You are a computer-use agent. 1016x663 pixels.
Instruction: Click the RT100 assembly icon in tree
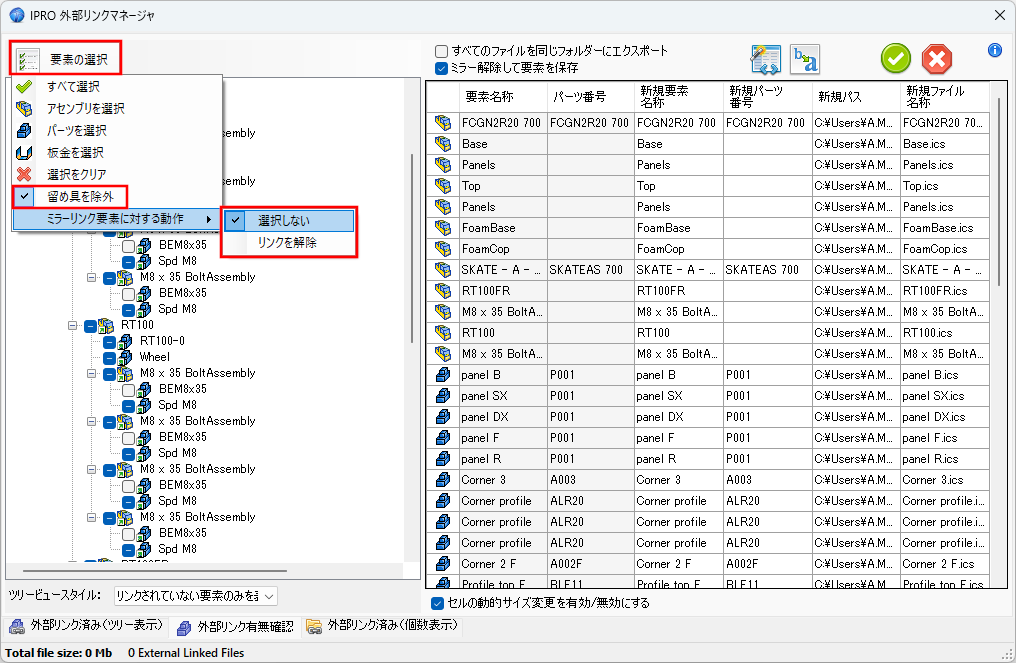coord(106,325)
